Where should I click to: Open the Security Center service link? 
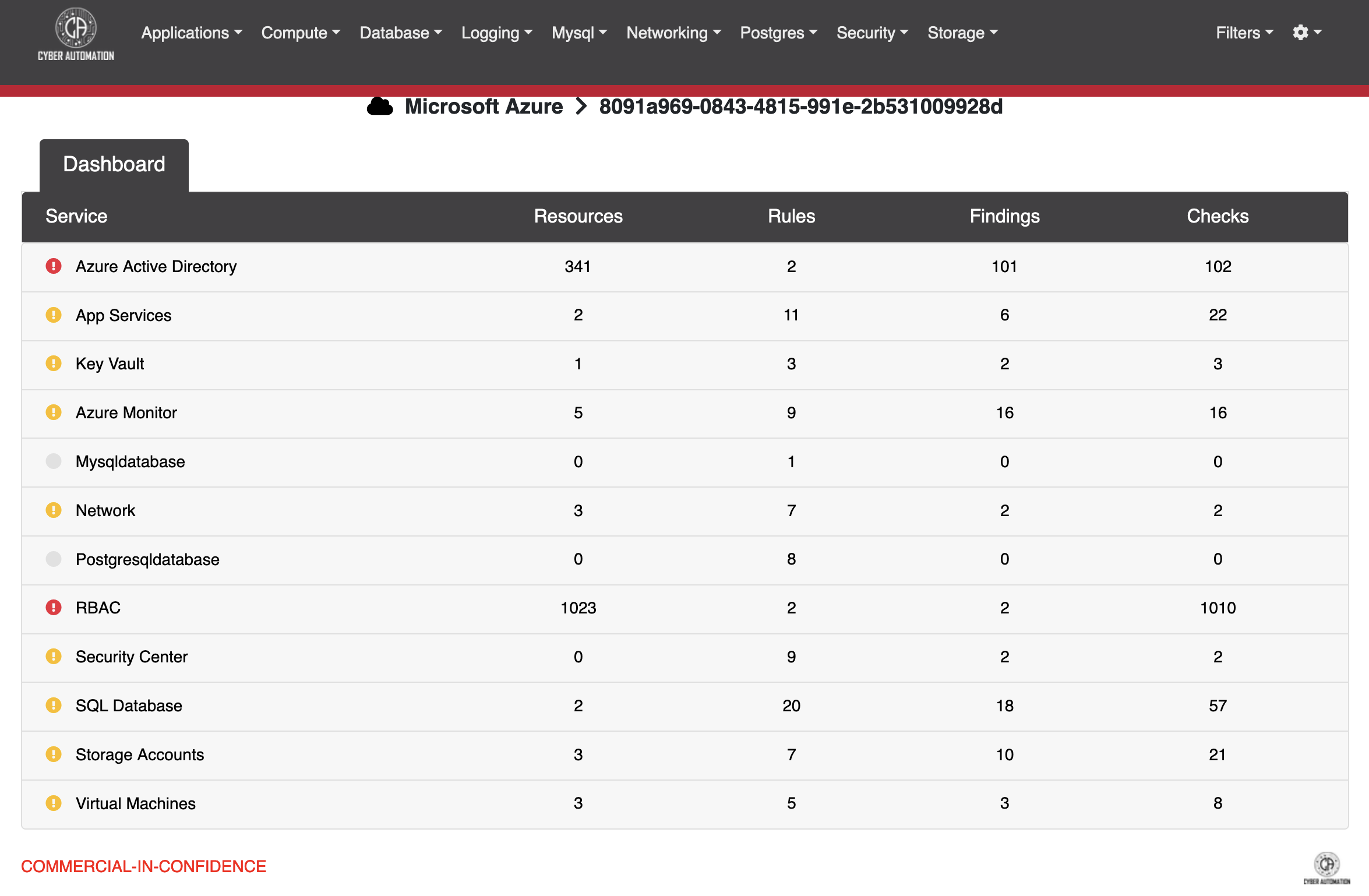click(x=132, y=657)
